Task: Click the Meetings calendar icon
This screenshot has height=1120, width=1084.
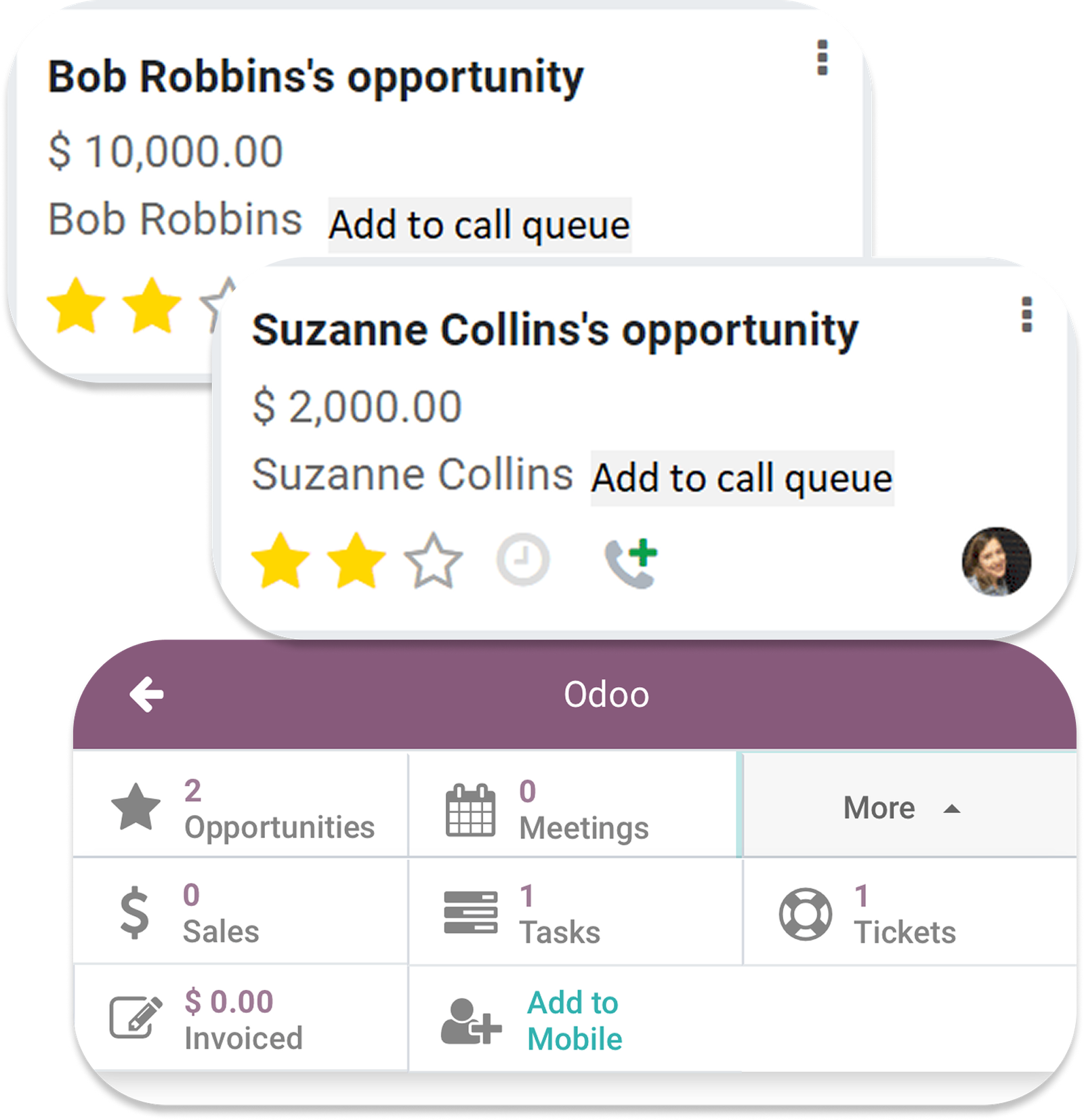Action: coord(470,810)
